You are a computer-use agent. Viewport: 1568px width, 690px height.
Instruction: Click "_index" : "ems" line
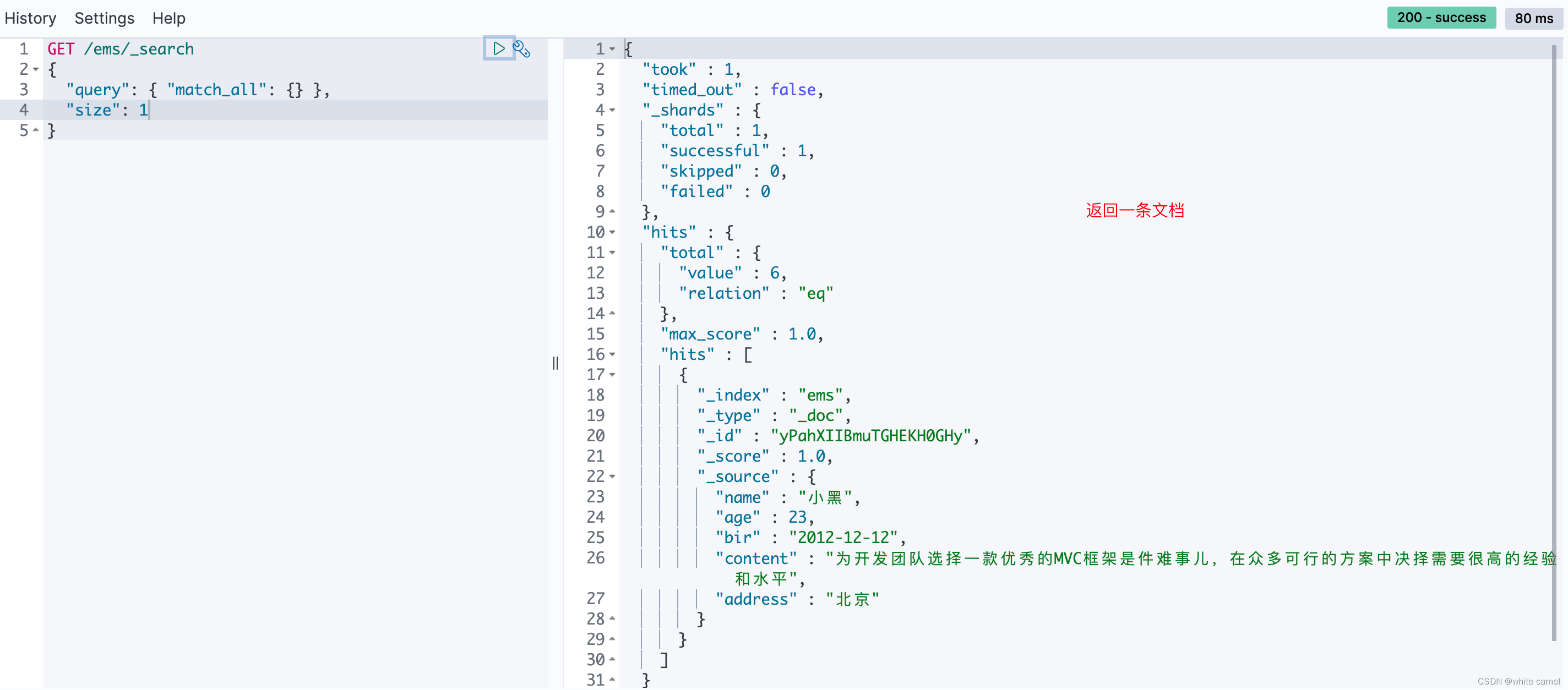click(774, 396)
